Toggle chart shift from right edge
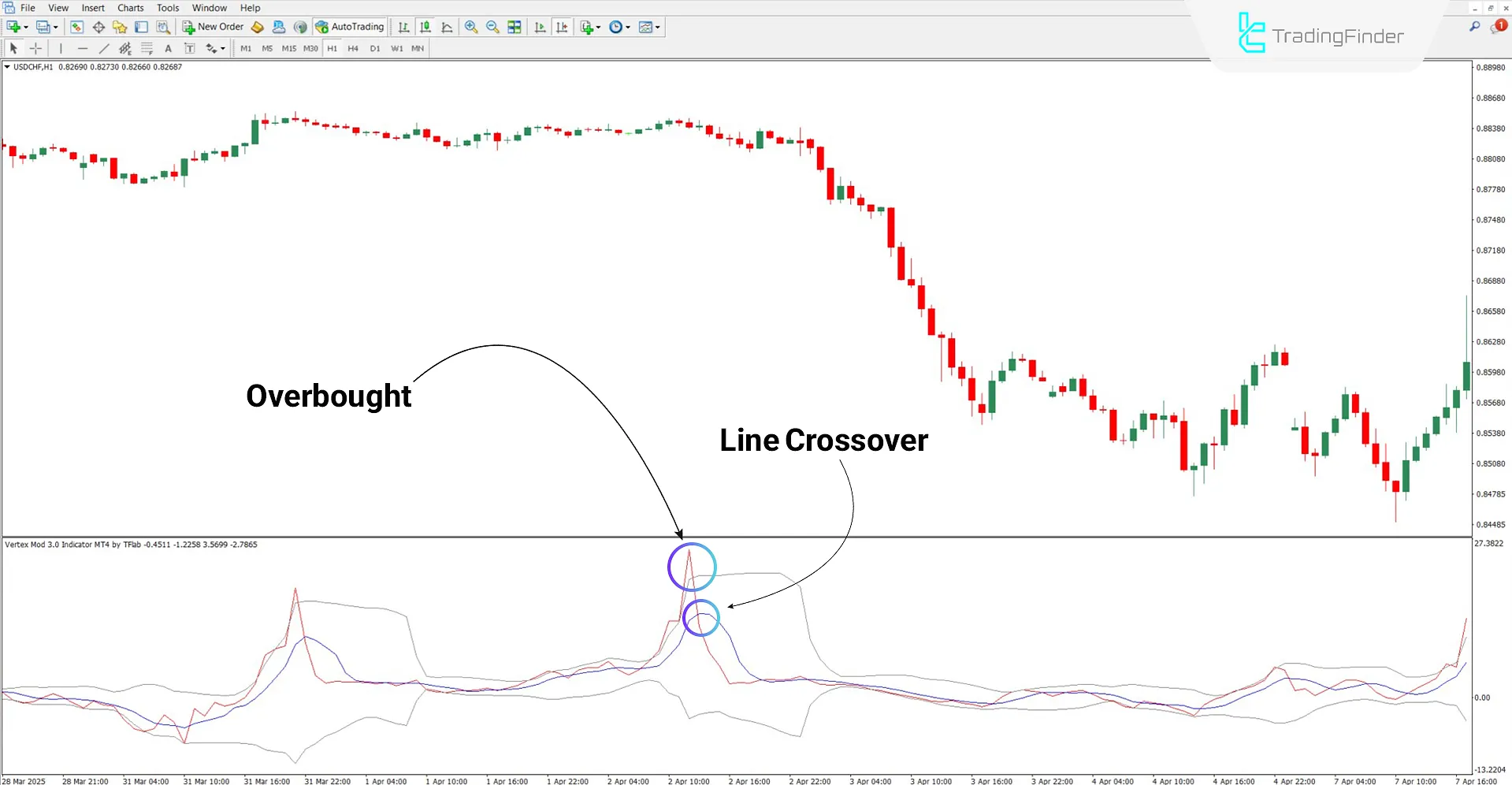Image resolution: width=1512 pixels, height=785 pixels. coord(562,27)
